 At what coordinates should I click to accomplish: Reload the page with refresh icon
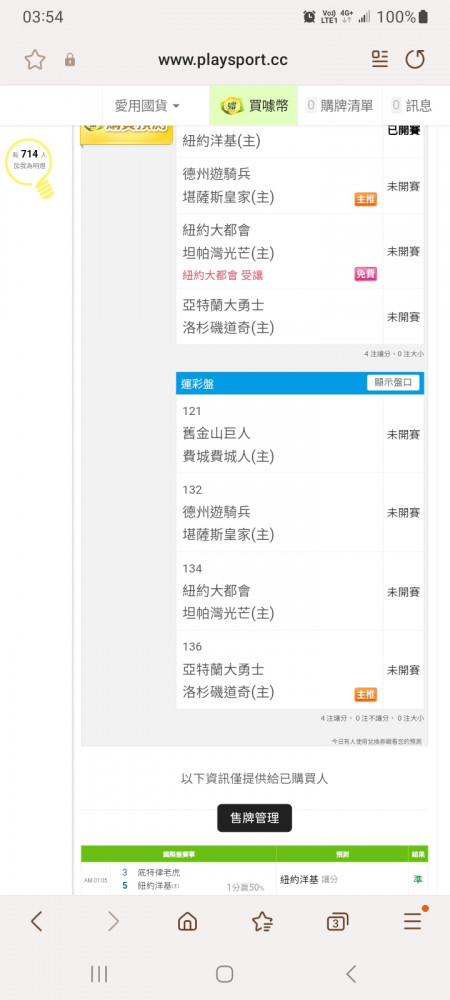click(415, 59)
